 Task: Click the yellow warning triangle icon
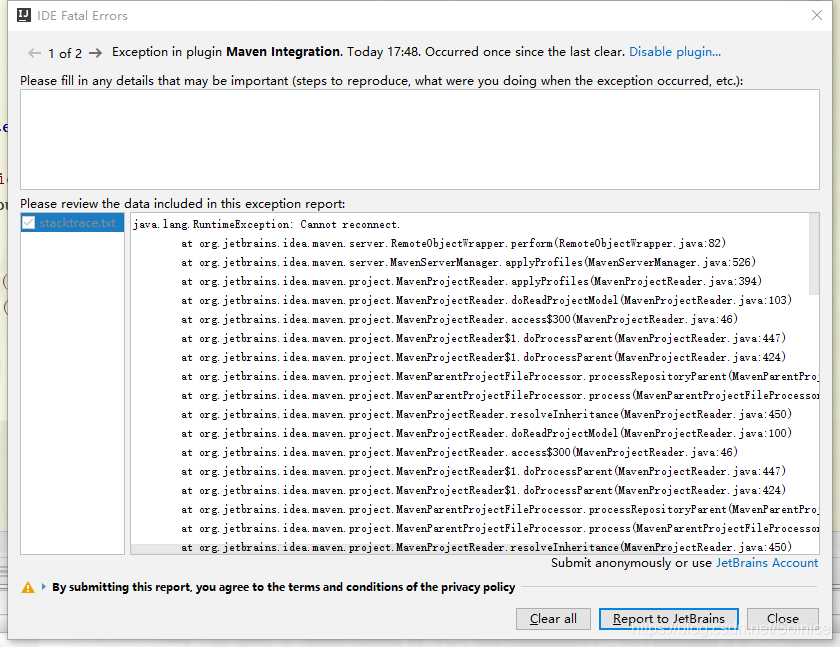coord(28,588)
